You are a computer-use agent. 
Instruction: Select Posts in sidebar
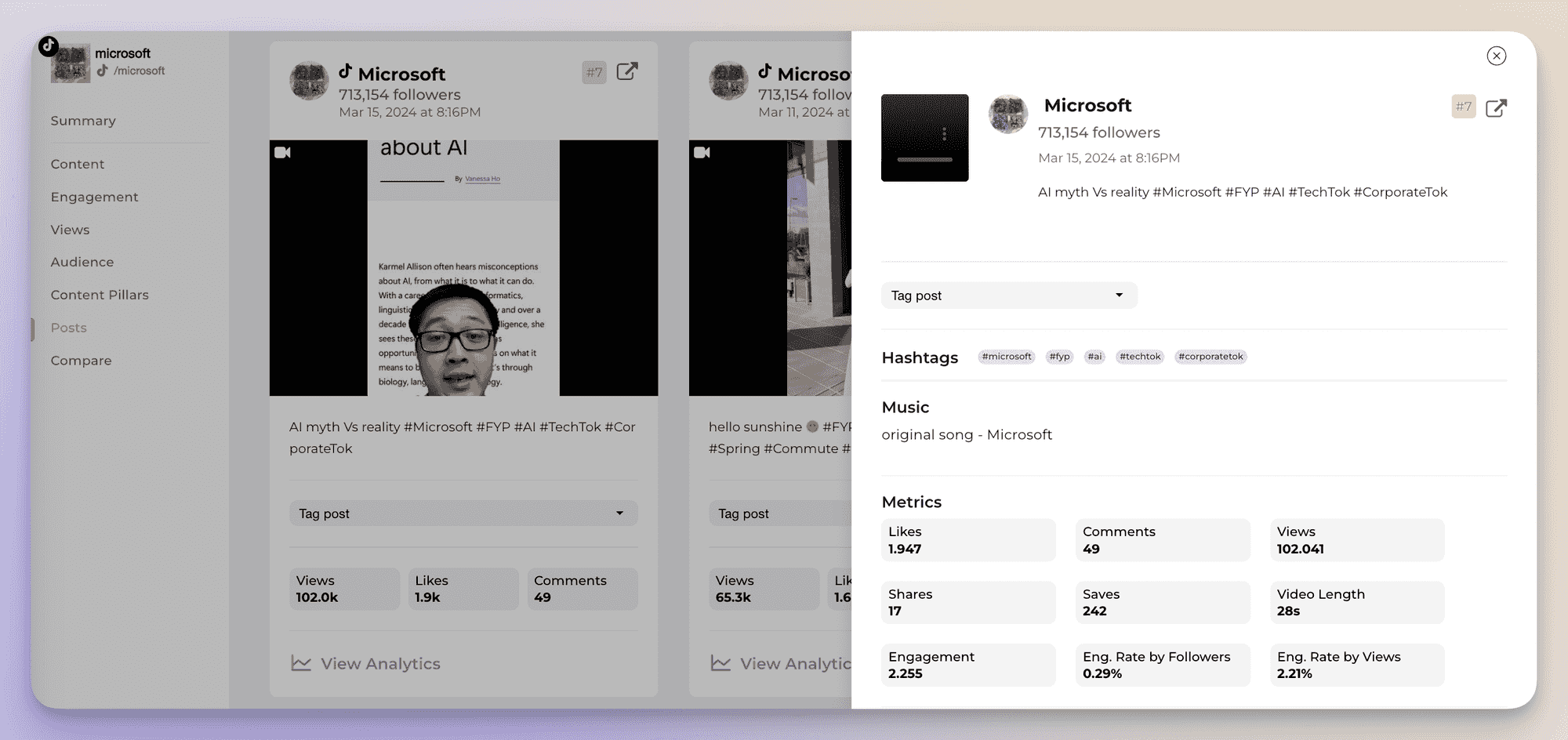(68, 328)
